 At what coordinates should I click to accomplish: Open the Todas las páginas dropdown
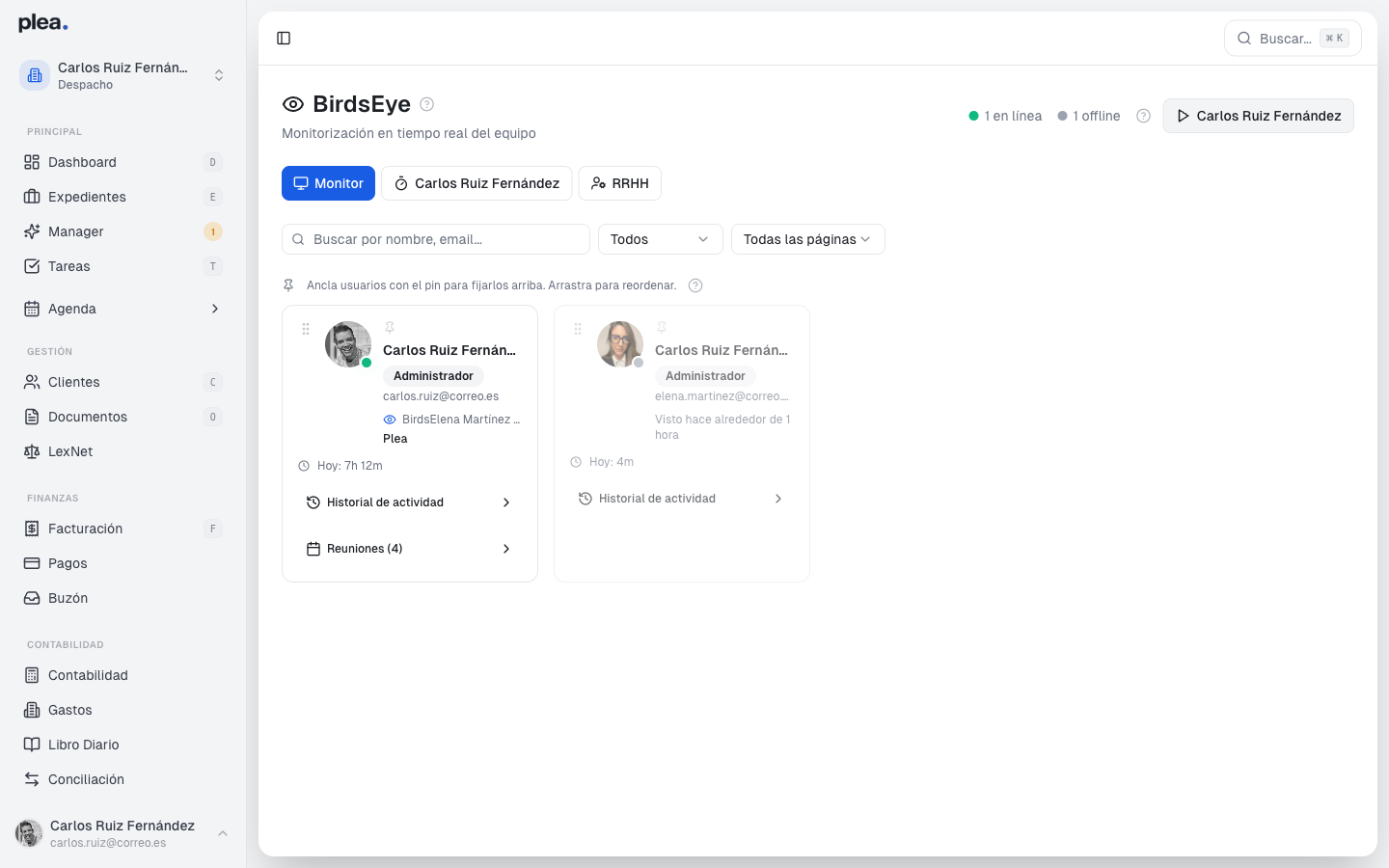[x=808, y=239]
